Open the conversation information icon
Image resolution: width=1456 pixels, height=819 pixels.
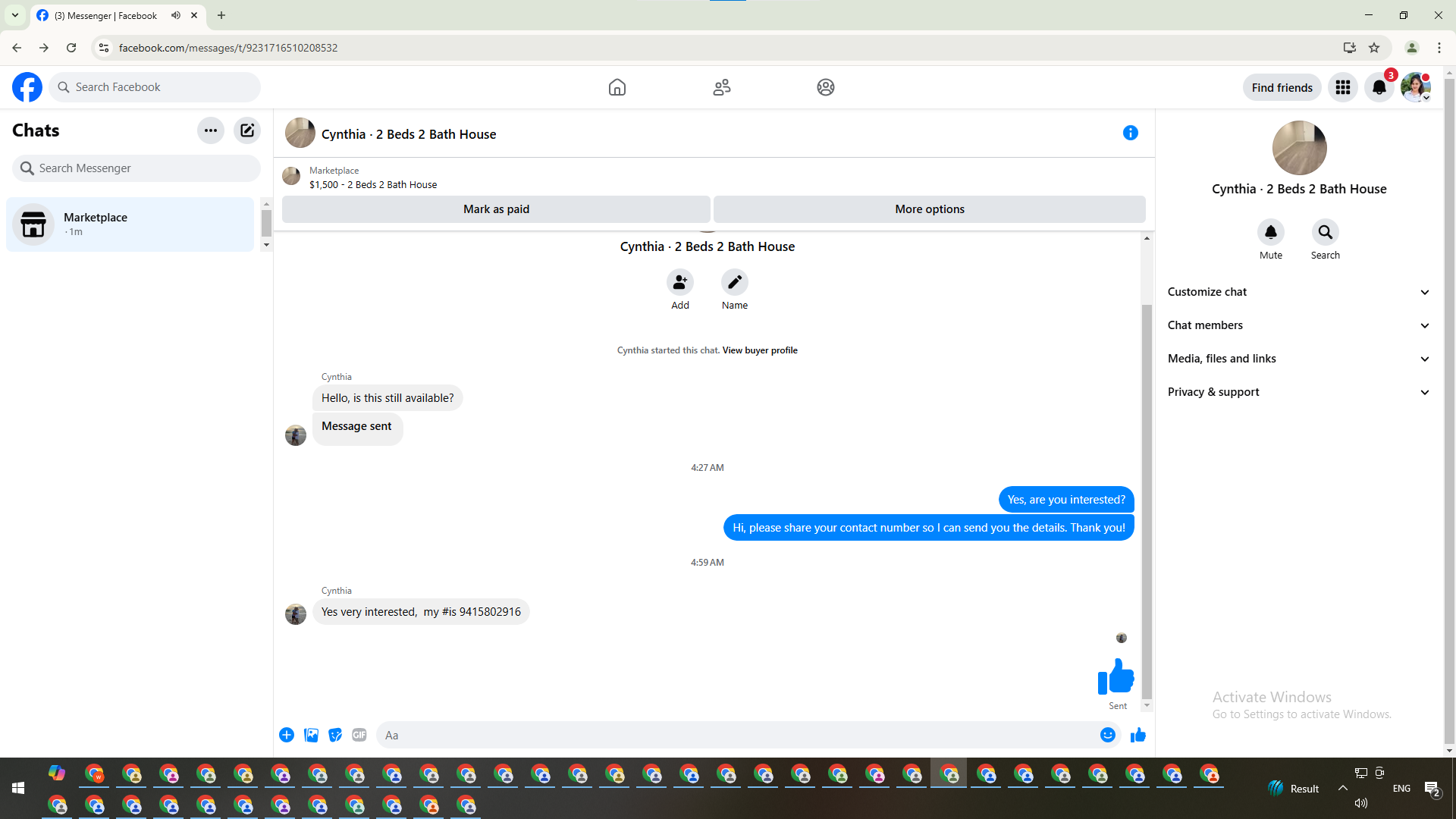tap(1130, 133)
